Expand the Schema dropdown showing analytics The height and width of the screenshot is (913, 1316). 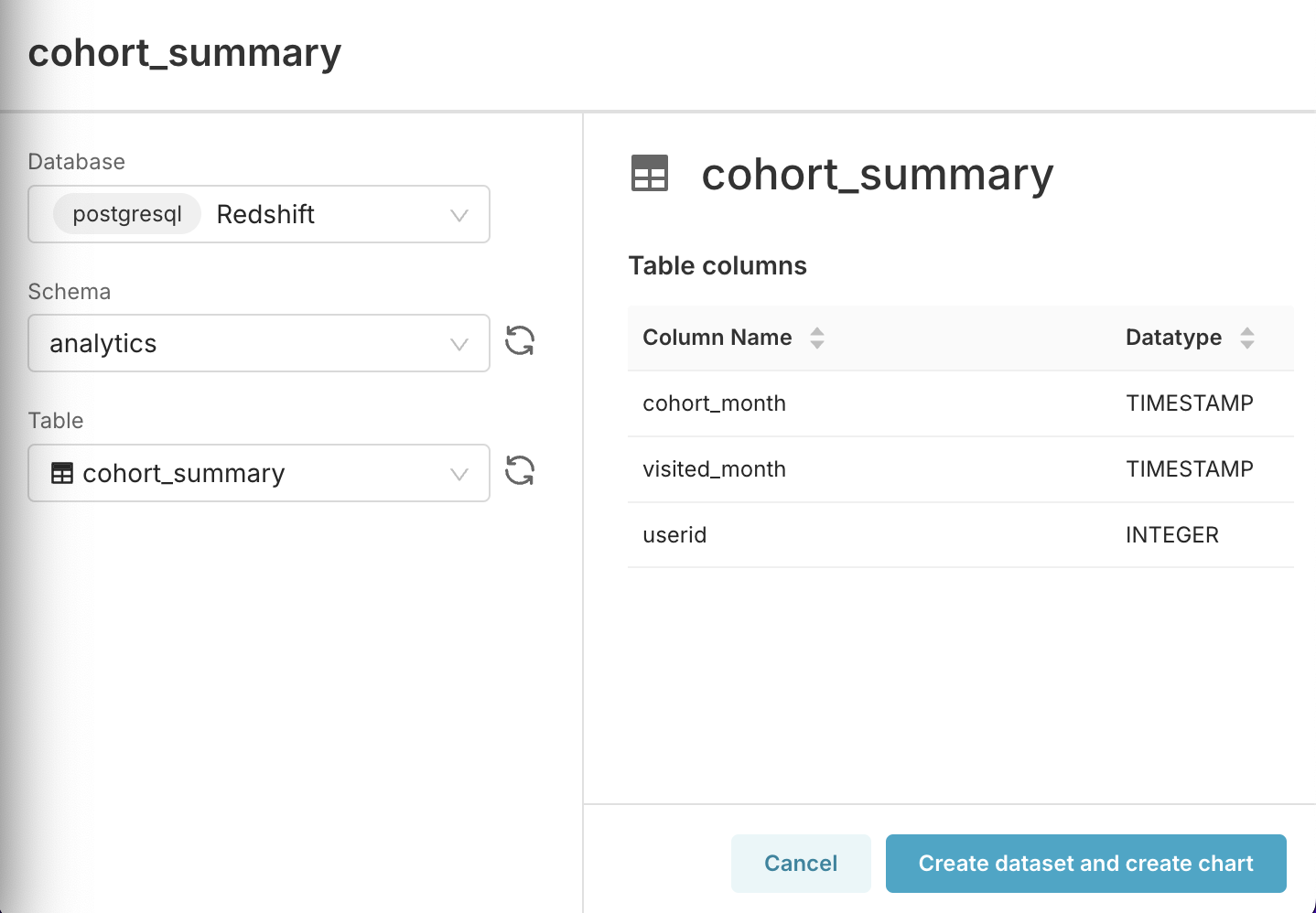click(459, 344)
